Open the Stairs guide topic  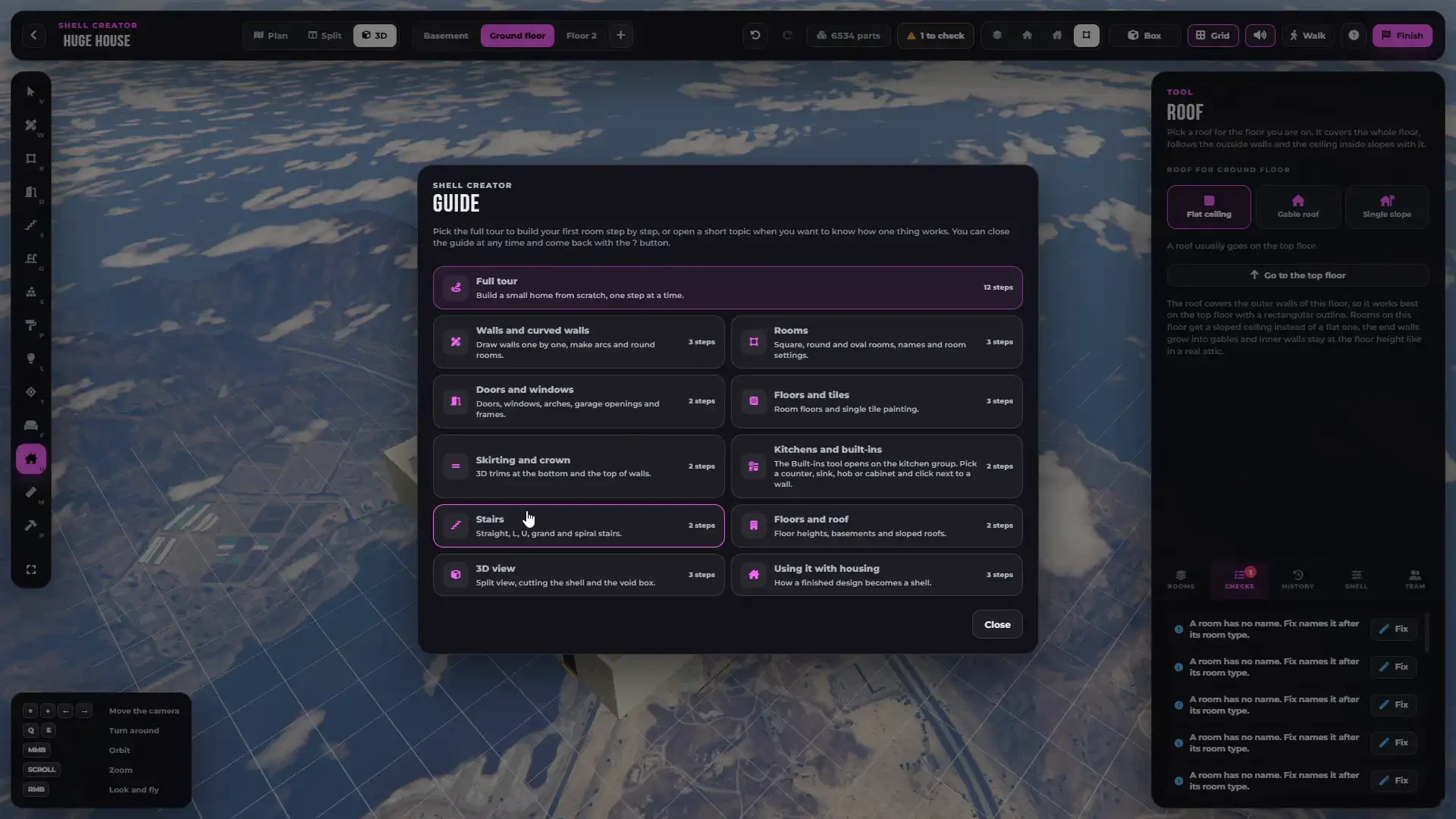pos(579,526)
